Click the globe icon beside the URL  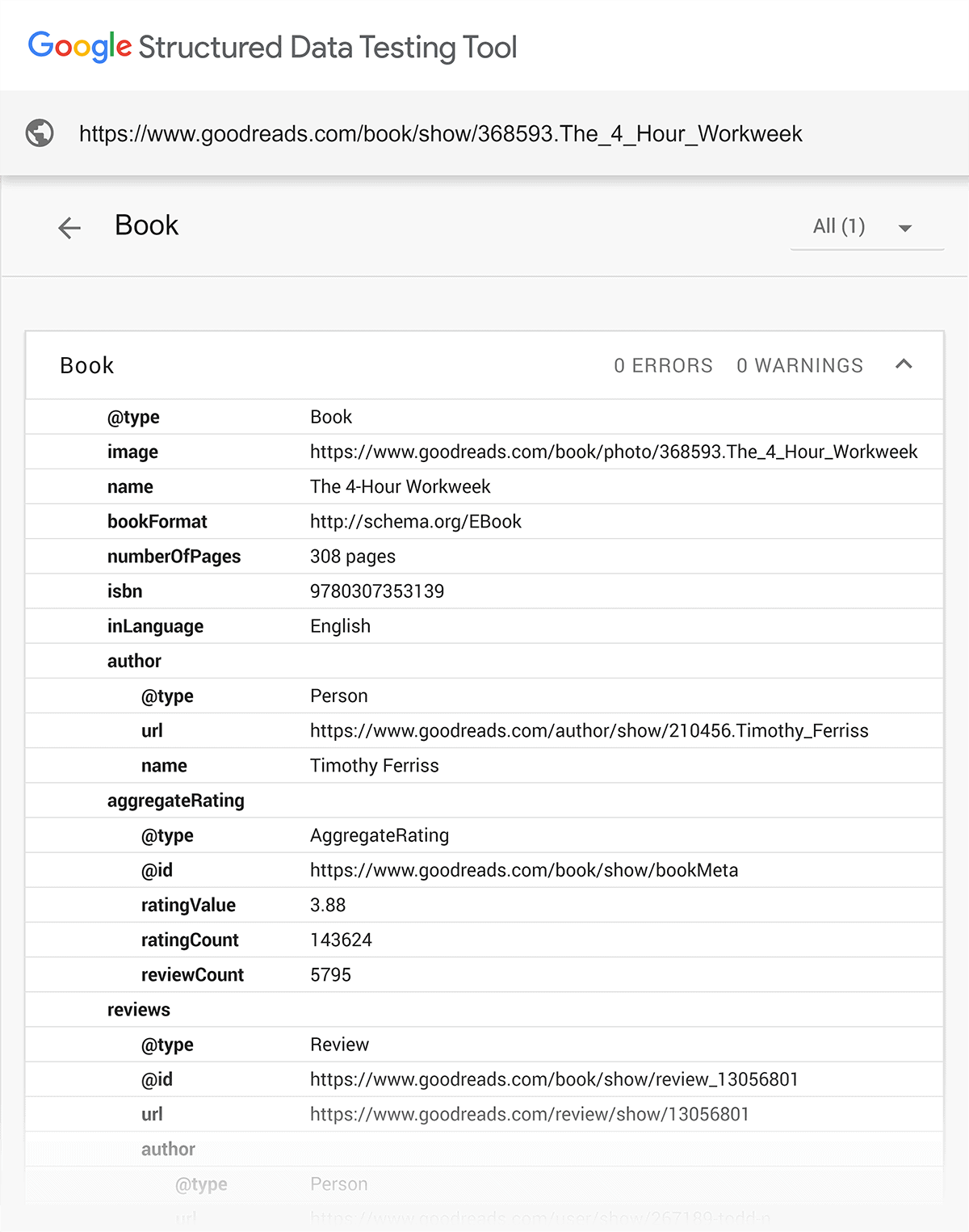pyautogui.click(x=40, y=133)
